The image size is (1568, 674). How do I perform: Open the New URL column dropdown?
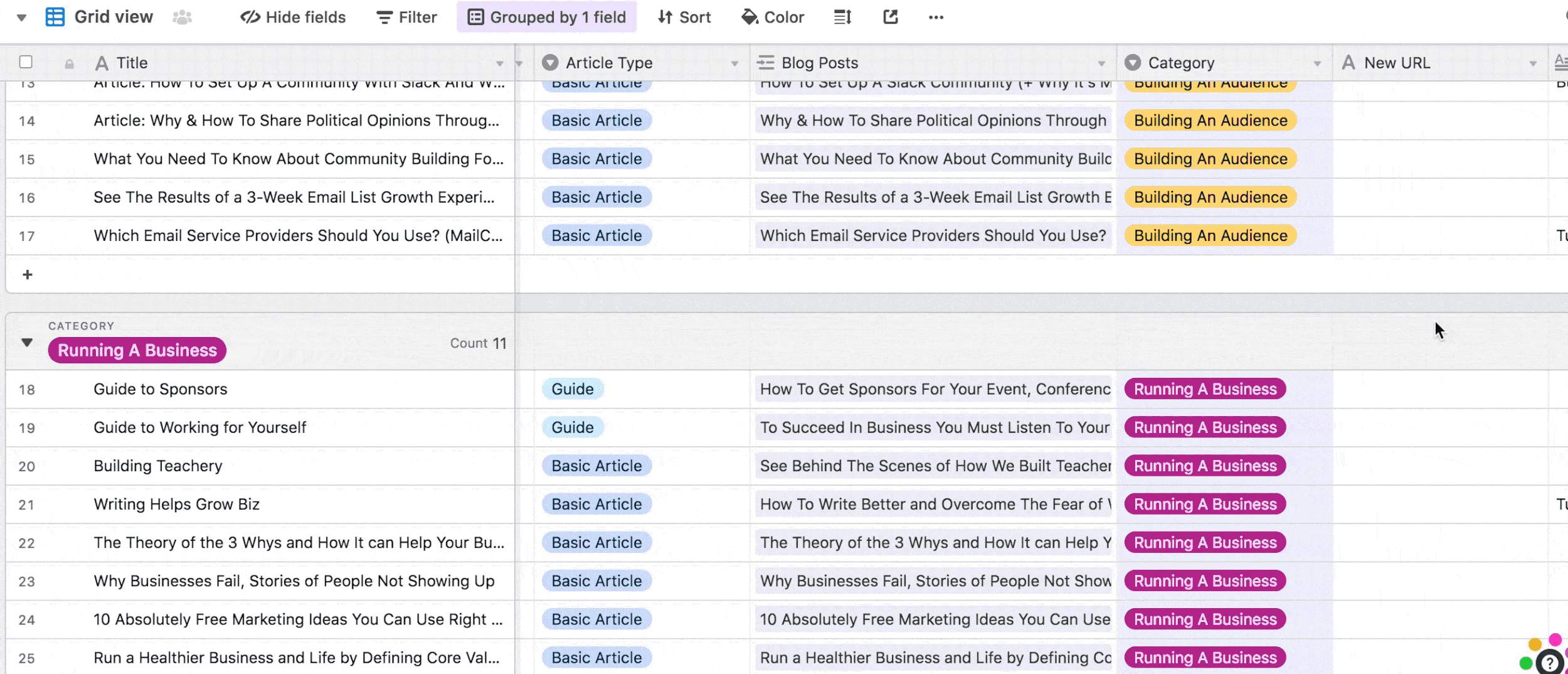click(1533, 63)
